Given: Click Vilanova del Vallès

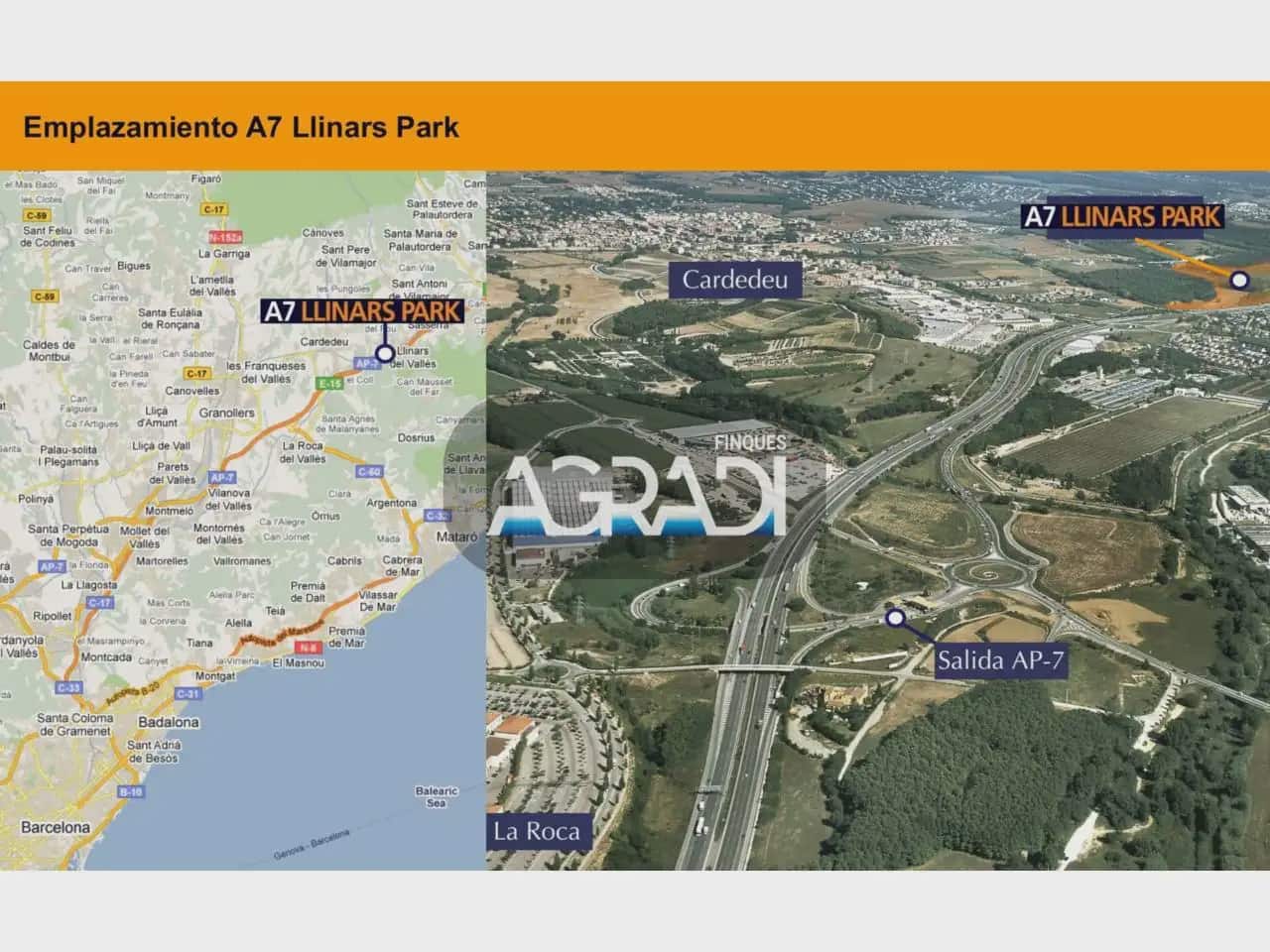Looking at the screenshot, I should click(230, 499).
